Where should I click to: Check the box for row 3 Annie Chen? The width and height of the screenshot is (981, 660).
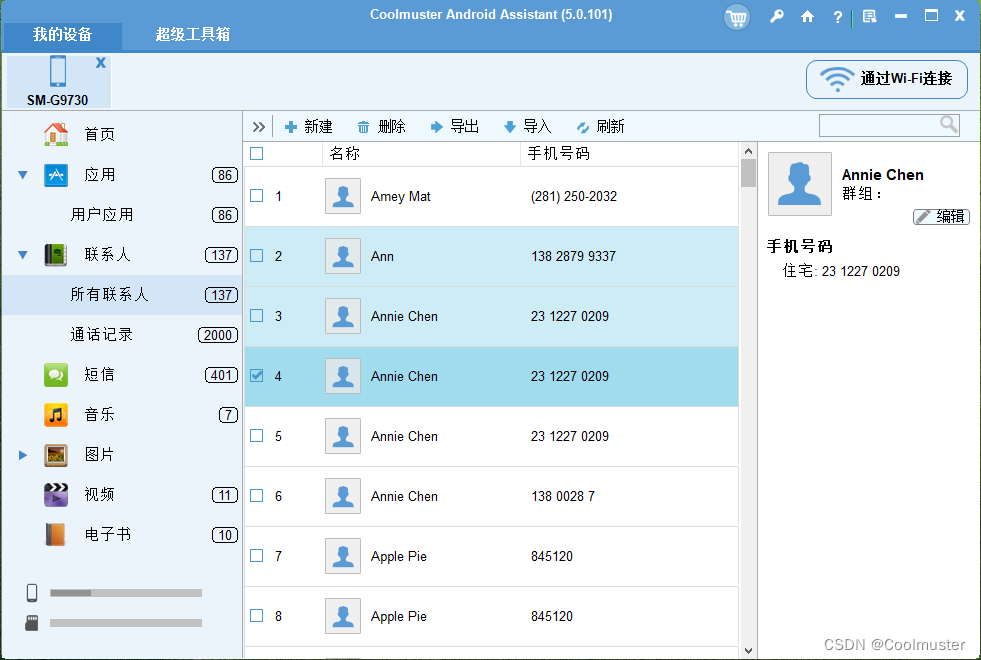(257, 316)
